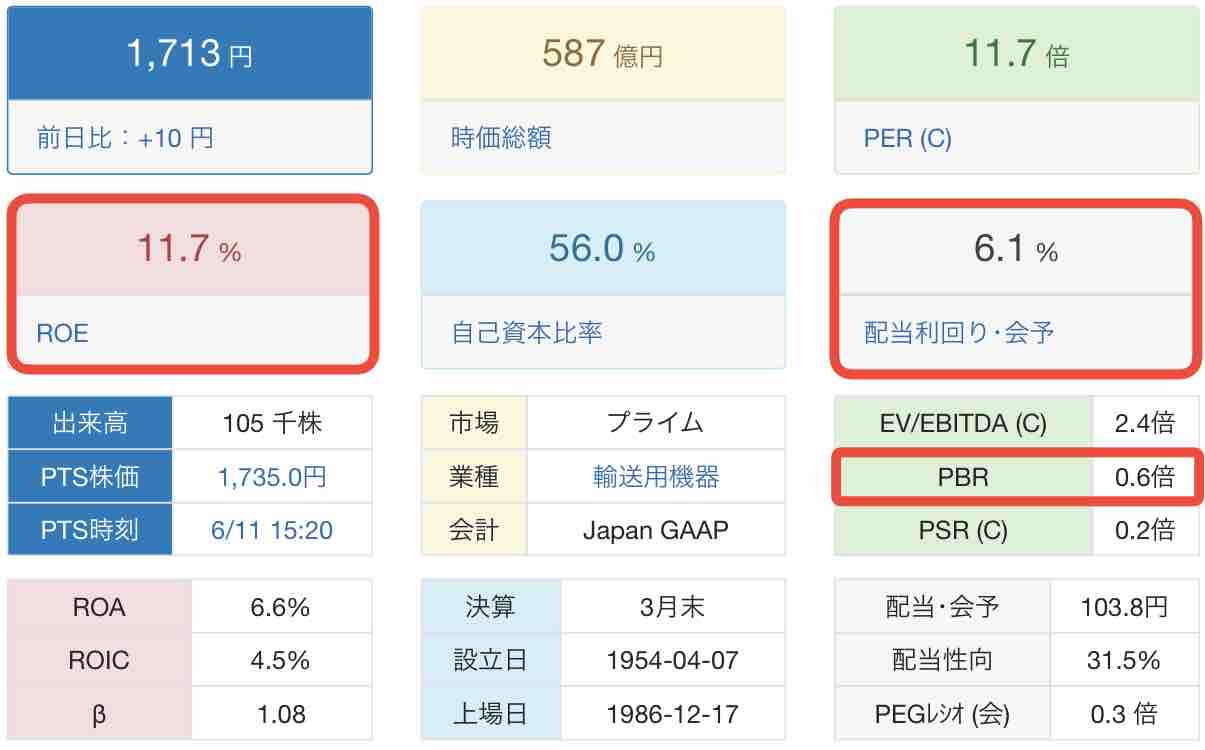Select the PSR (C) label cell
The width and height of the screenshot is (1205, 750).
963,530
